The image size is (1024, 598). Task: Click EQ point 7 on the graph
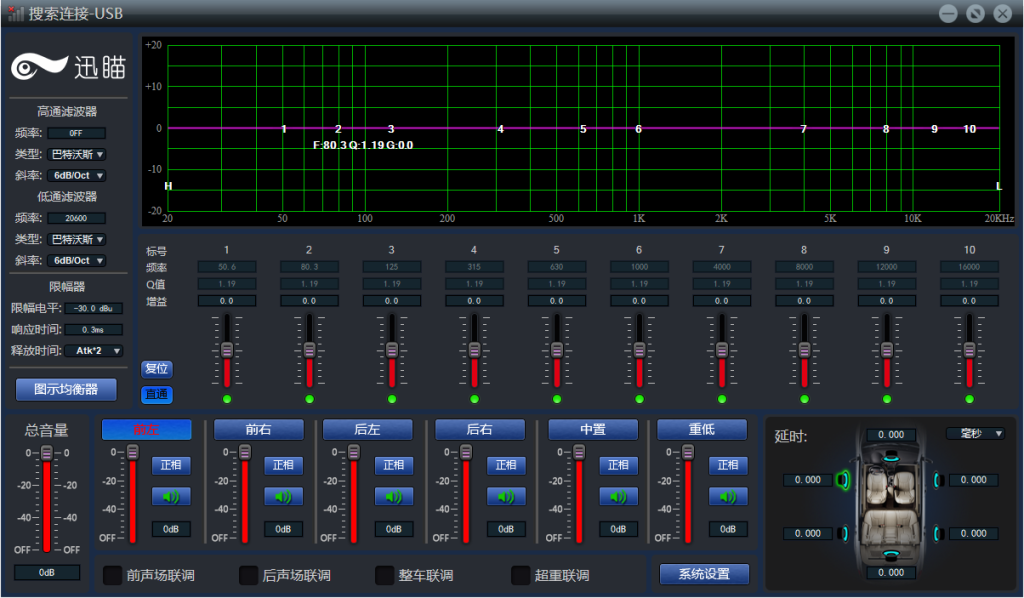(803, 129)
